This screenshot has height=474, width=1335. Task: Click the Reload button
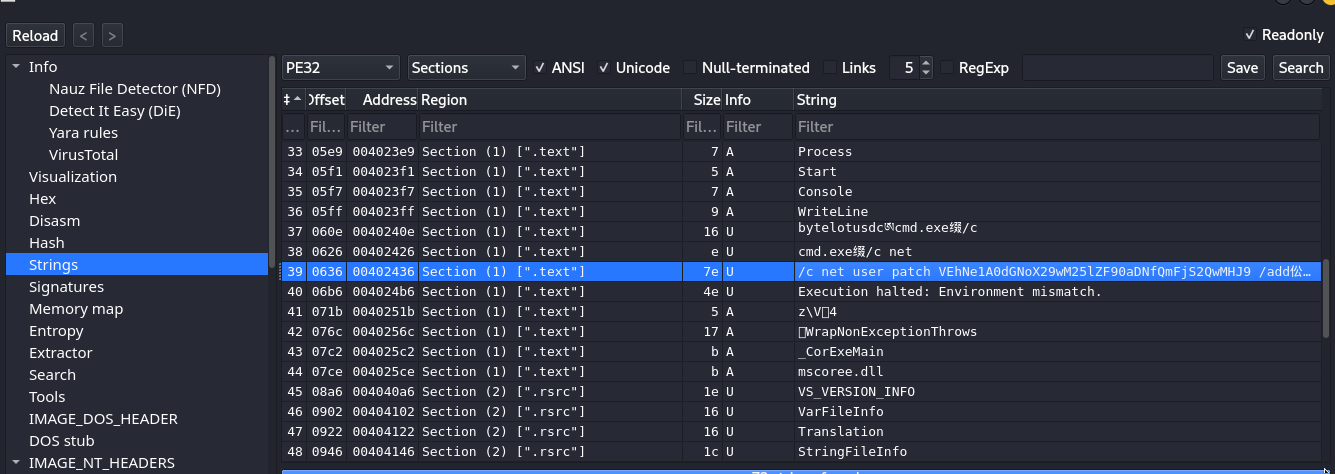coord(35,35)
